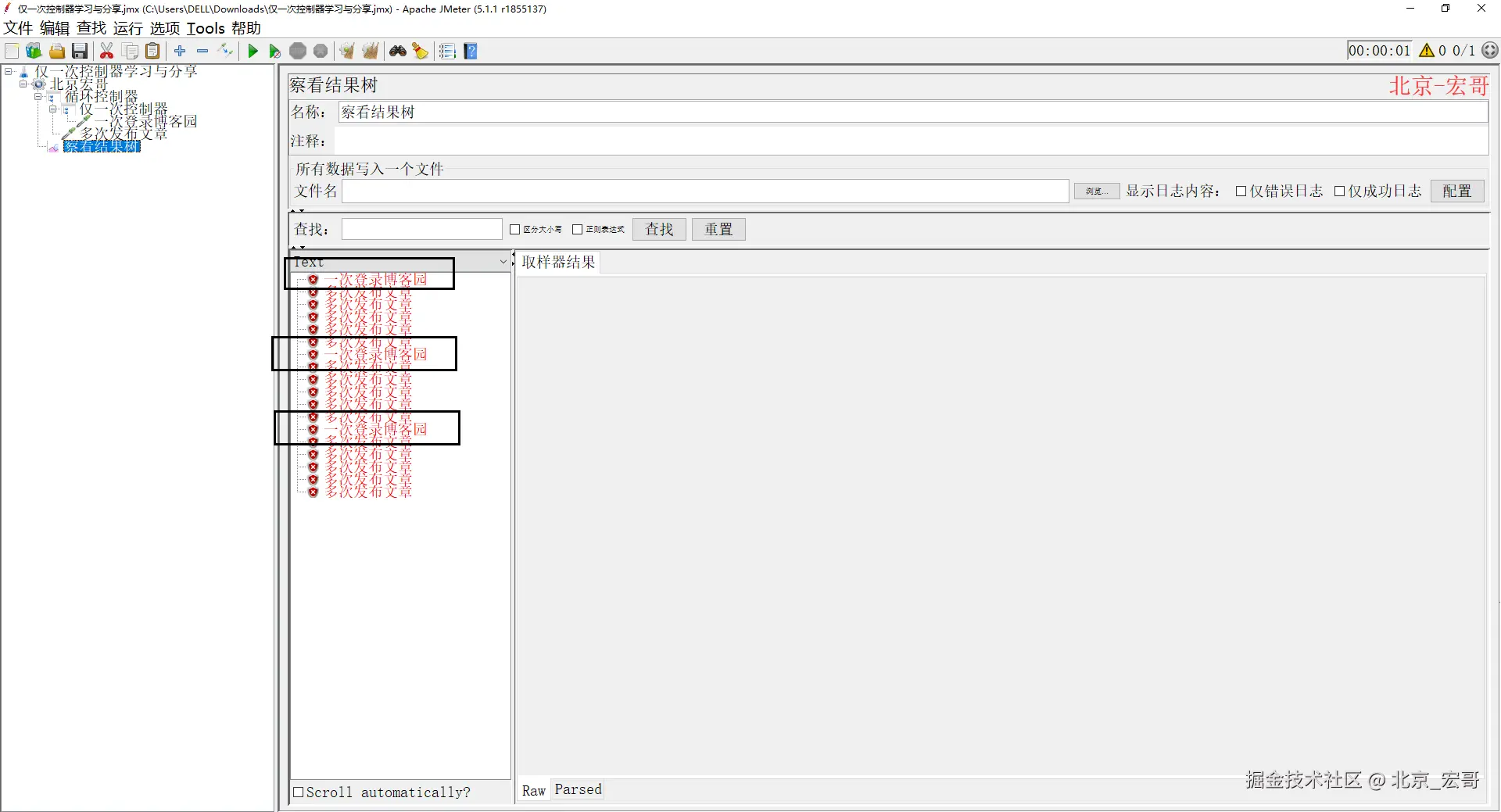The height and width of the screenshot is (812, 1501).
Task: Open the Tools menu
Action: click(206, 28)
